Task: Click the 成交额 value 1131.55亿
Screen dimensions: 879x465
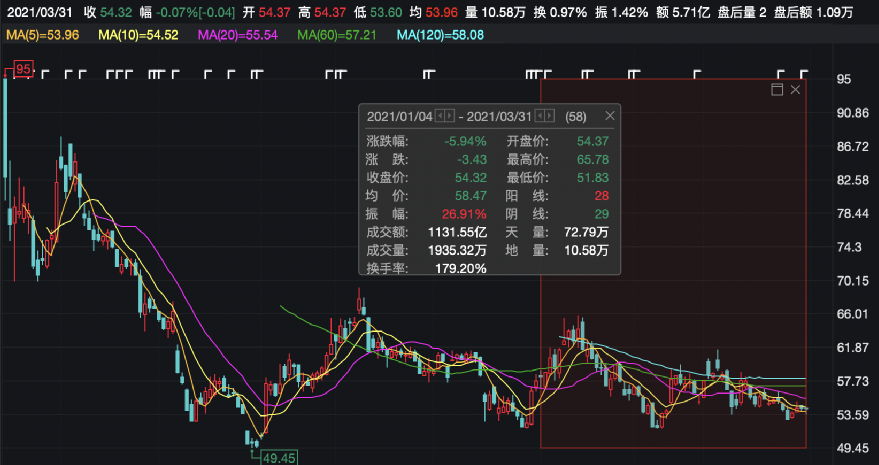Action: pyautogui.click(x=457, y=232)
